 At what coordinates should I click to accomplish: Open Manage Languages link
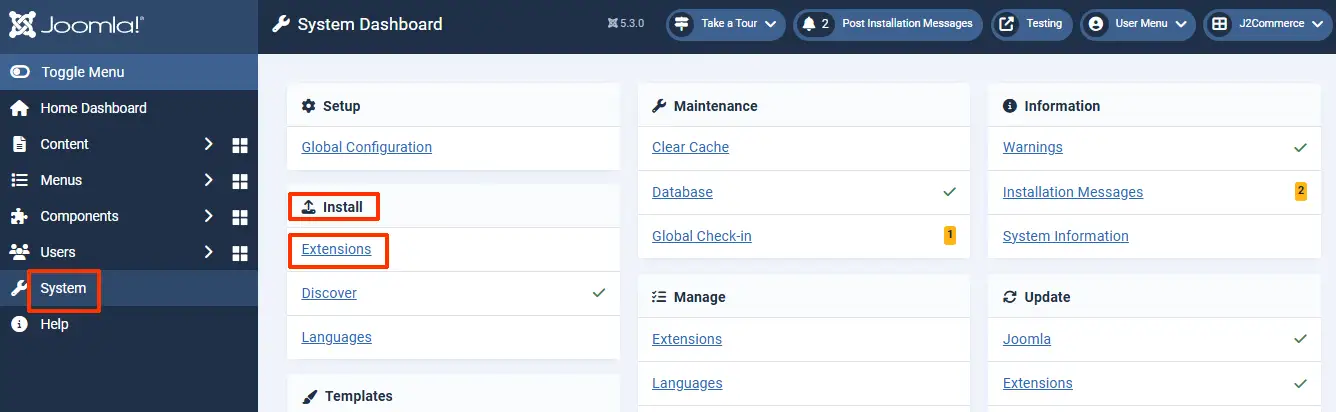click(687, 383)
